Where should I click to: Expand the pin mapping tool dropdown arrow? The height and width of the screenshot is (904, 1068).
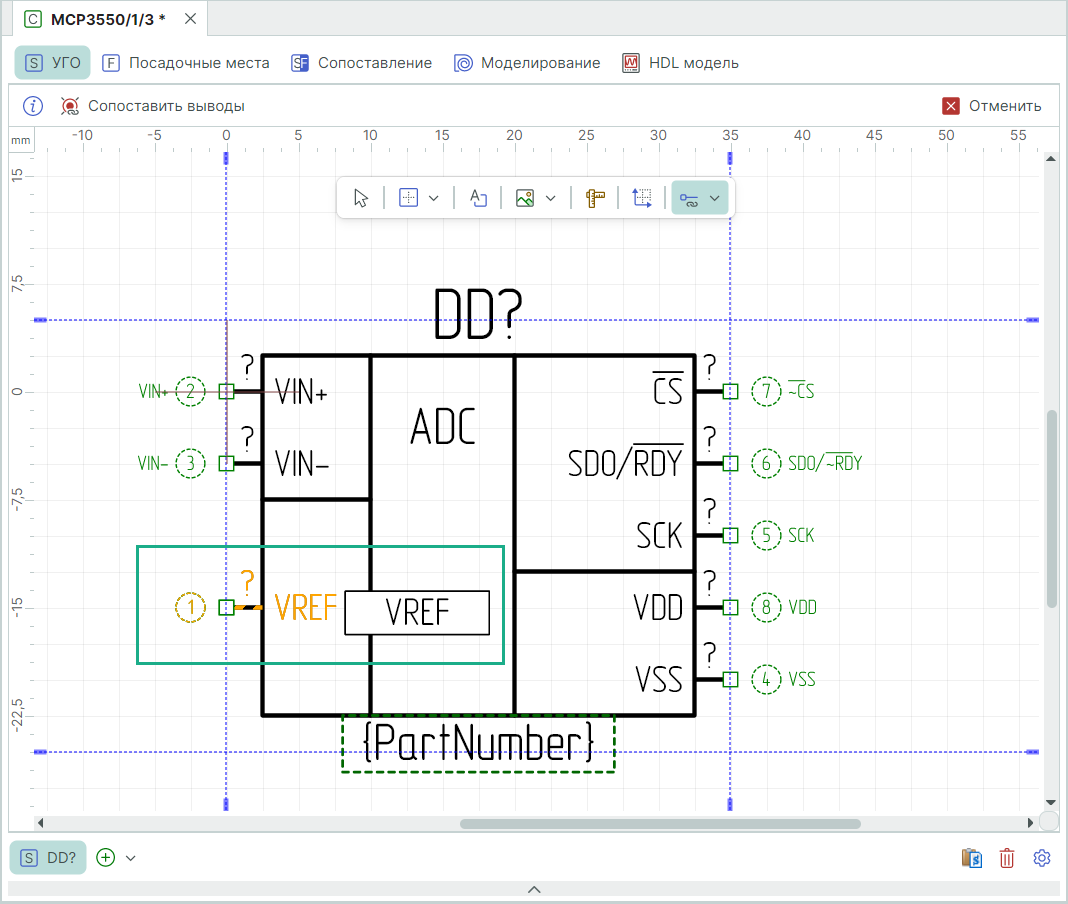pyautogui.click(x=715, y=198)
